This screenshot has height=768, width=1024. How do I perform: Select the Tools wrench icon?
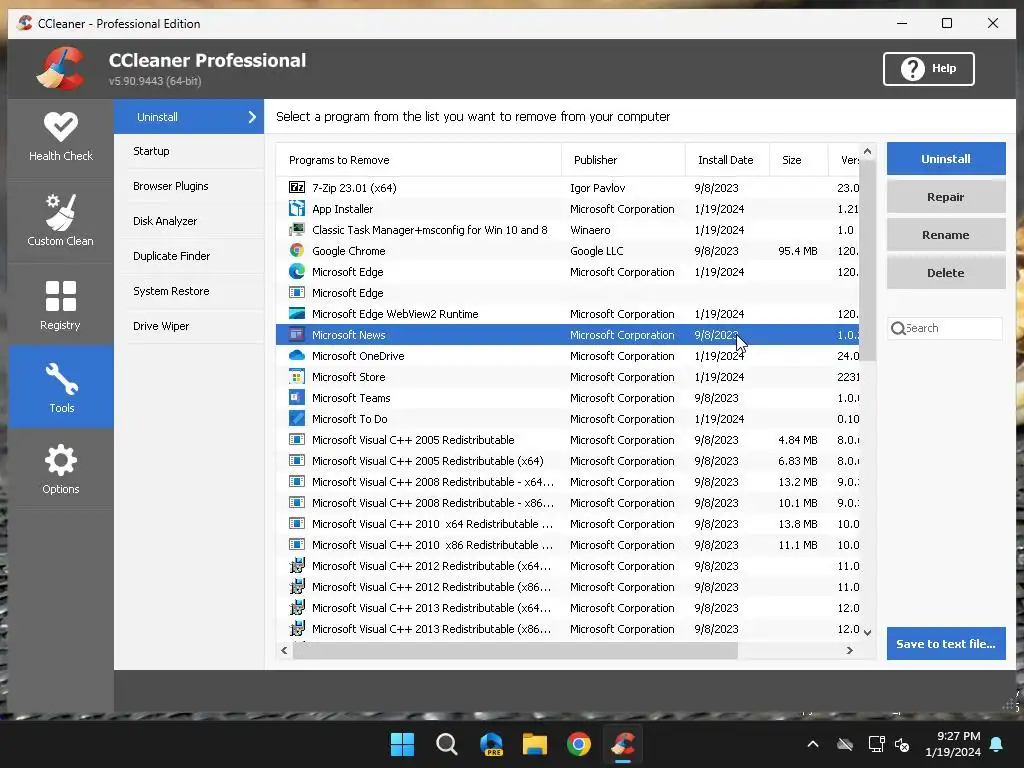61,379
